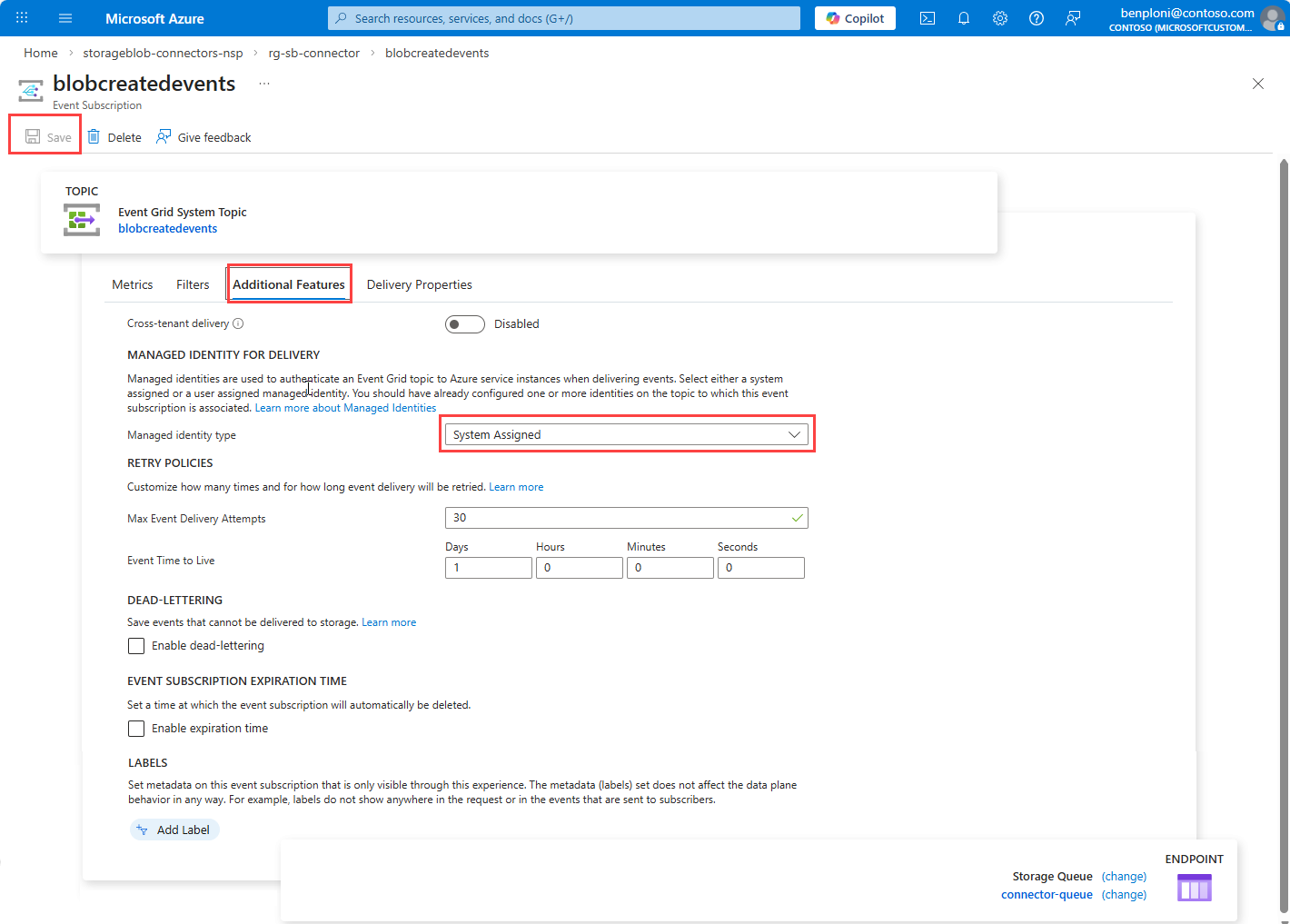The height and width of the screenshot is (924, 1290).
Task: Click the Add Label tag icon
Action: click(x=142, y=830)
